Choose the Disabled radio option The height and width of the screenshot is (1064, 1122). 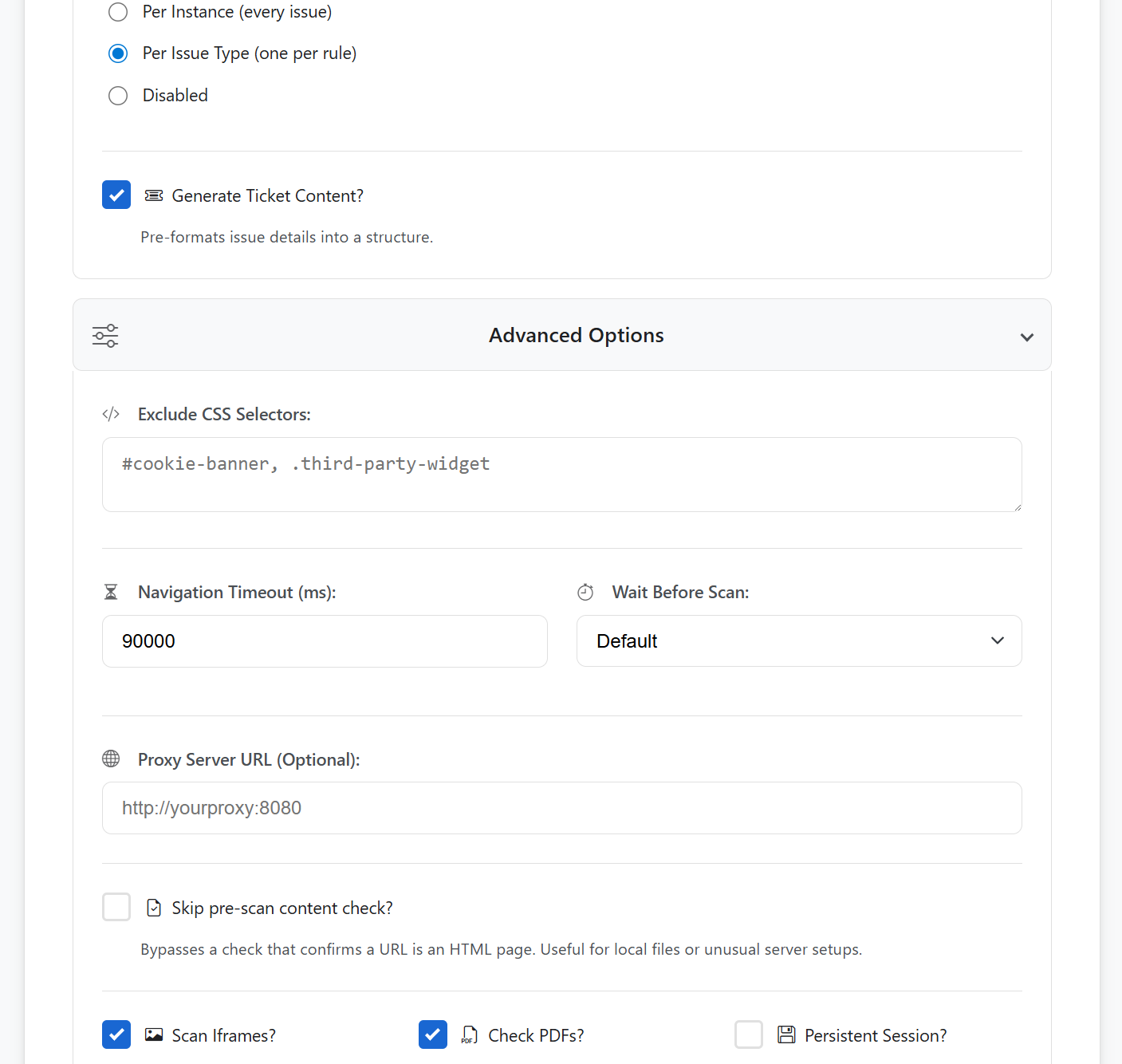pyautogui.click(x=118, y=96)
